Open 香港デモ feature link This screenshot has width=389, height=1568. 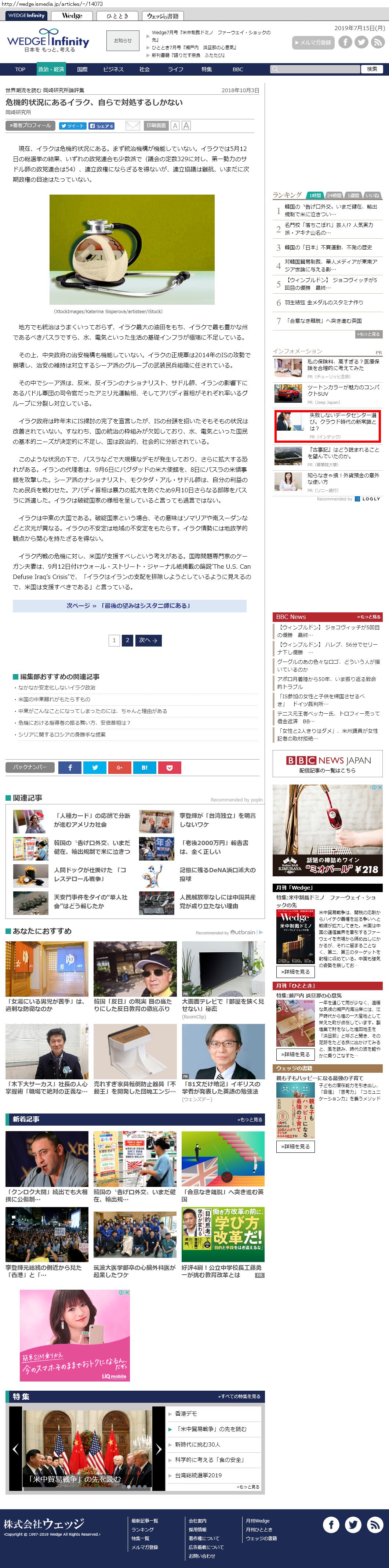pos(186,1413)
